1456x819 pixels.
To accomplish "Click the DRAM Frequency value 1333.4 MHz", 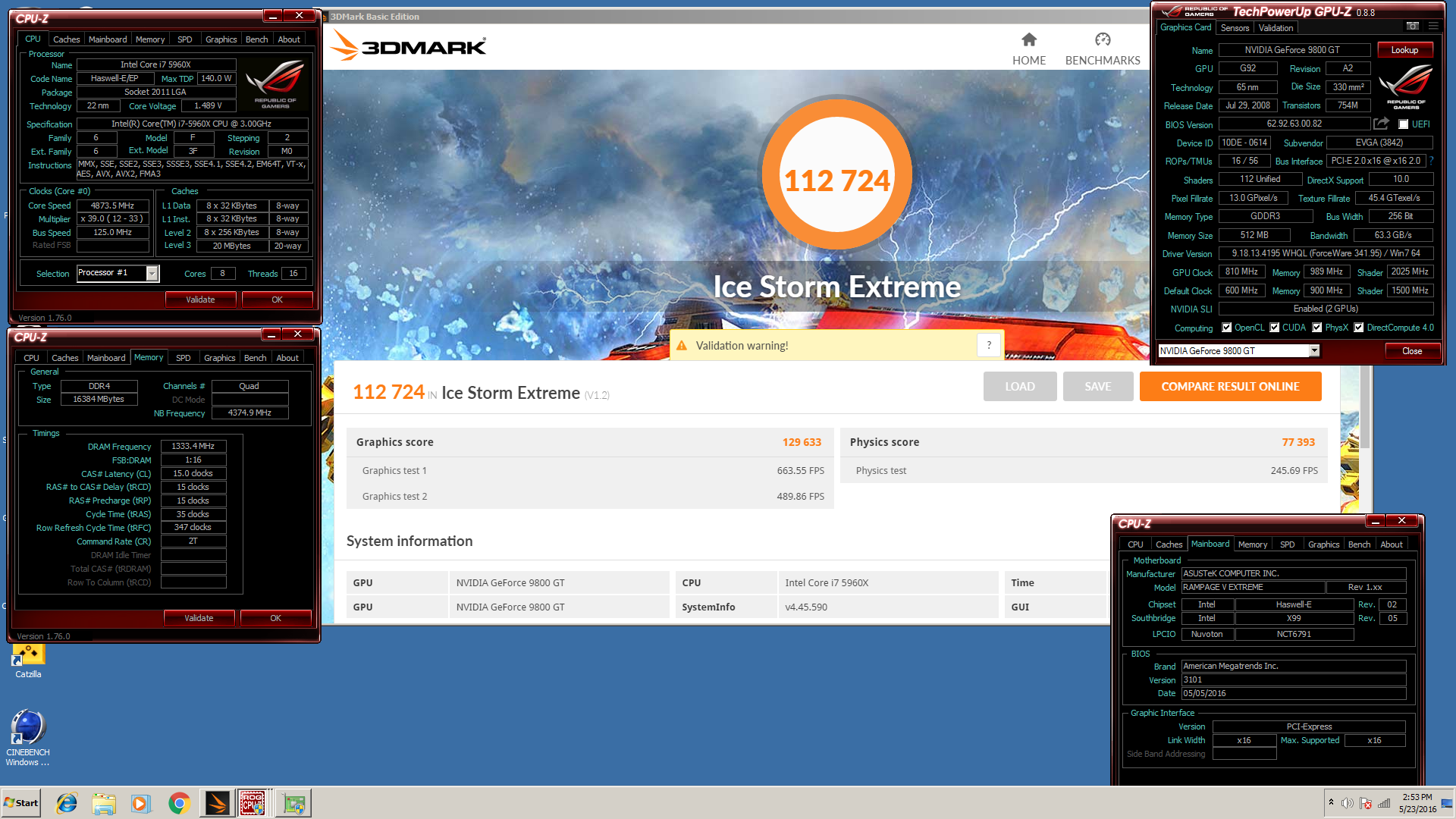I will tap(193, 446).
